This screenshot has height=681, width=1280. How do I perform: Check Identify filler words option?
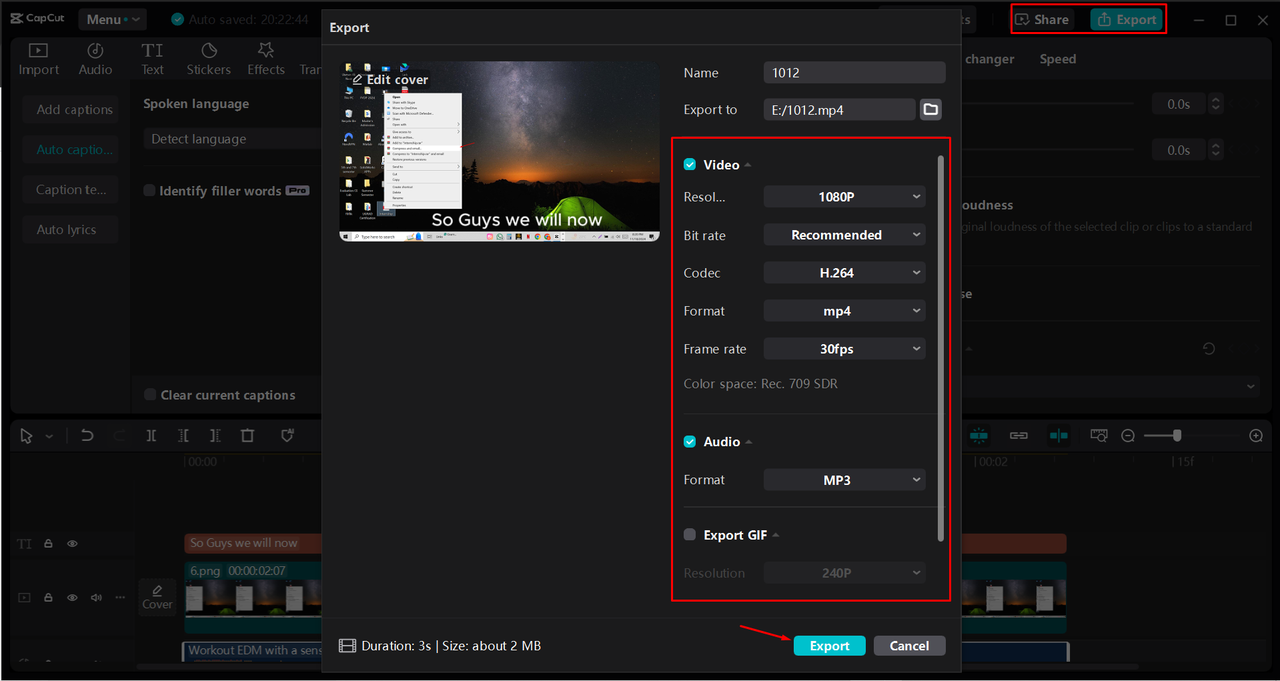(150, 191)
